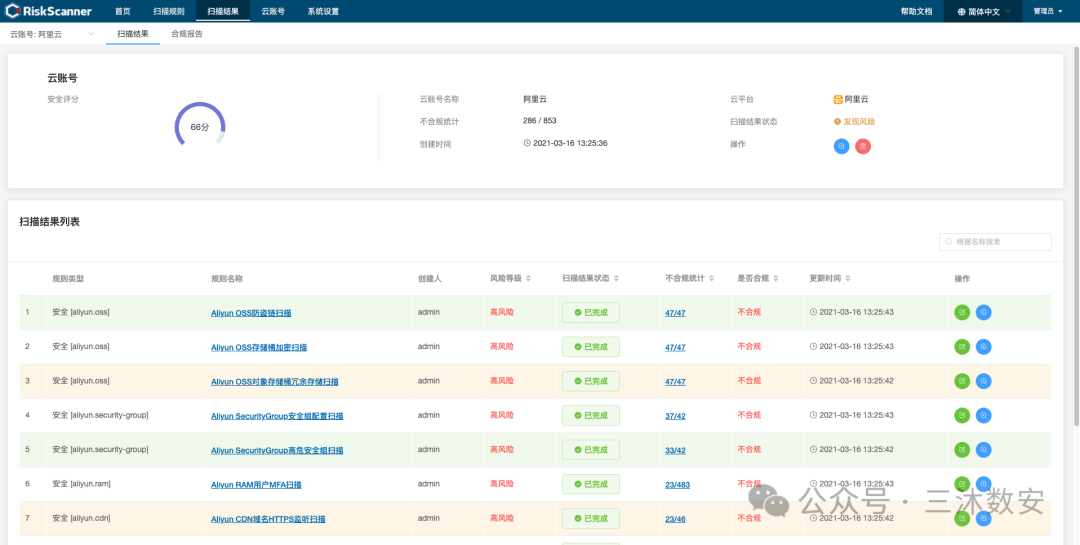The height and width of the screenshot is (545, 1080).
Task: Click green edit icon for CDN域名HTTPS监听扫描 row
Action: tap(962, 519)
